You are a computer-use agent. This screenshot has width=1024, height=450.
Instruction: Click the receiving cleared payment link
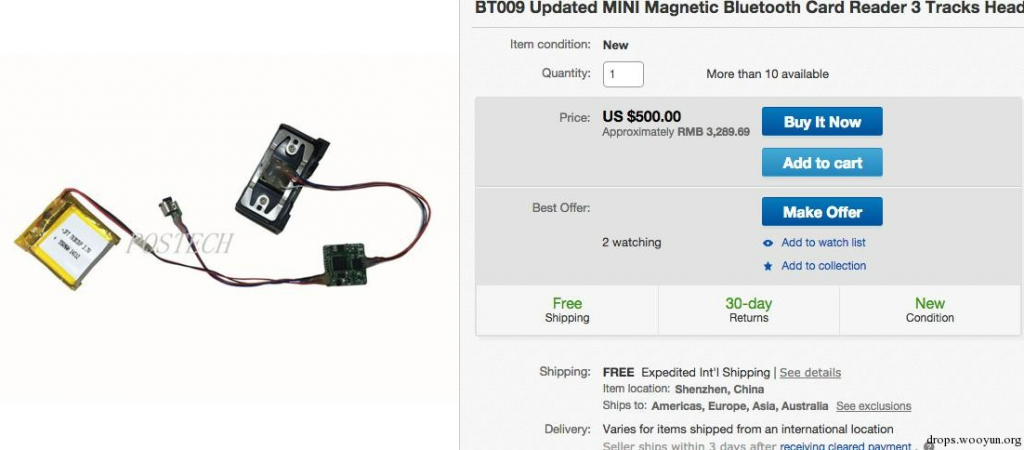(x=845, y=446)
